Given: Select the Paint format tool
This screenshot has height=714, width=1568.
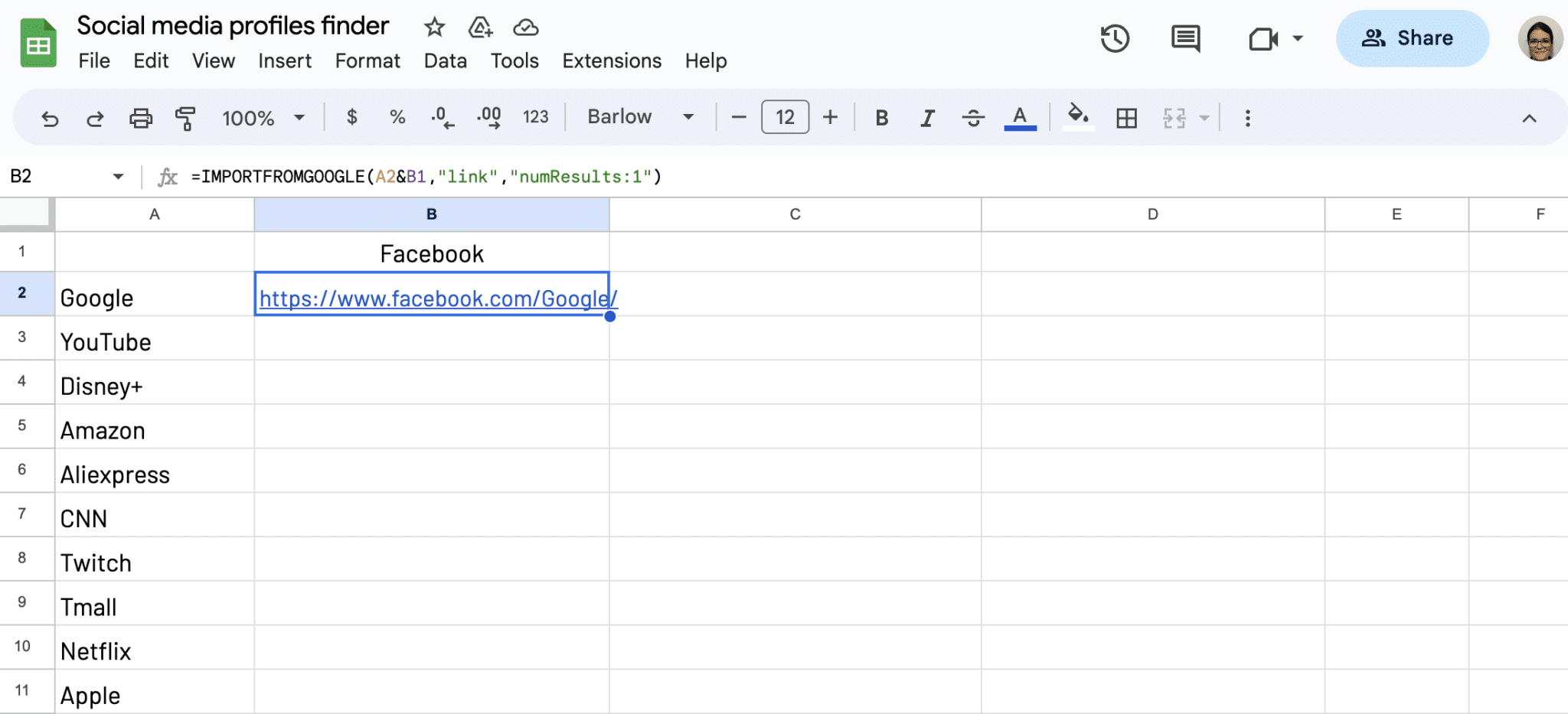Looking at the screenshot, I should point(185,118).
